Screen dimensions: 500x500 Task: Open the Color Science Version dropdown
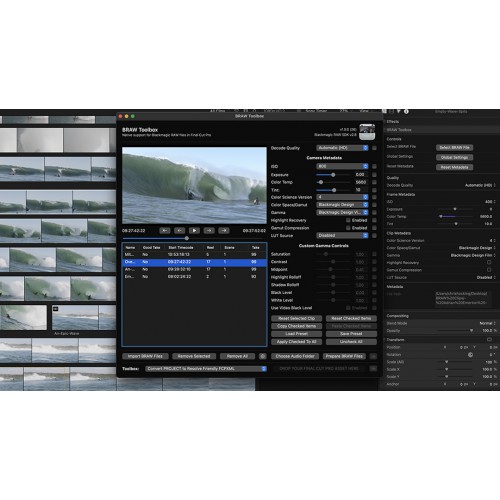[342, 197]
